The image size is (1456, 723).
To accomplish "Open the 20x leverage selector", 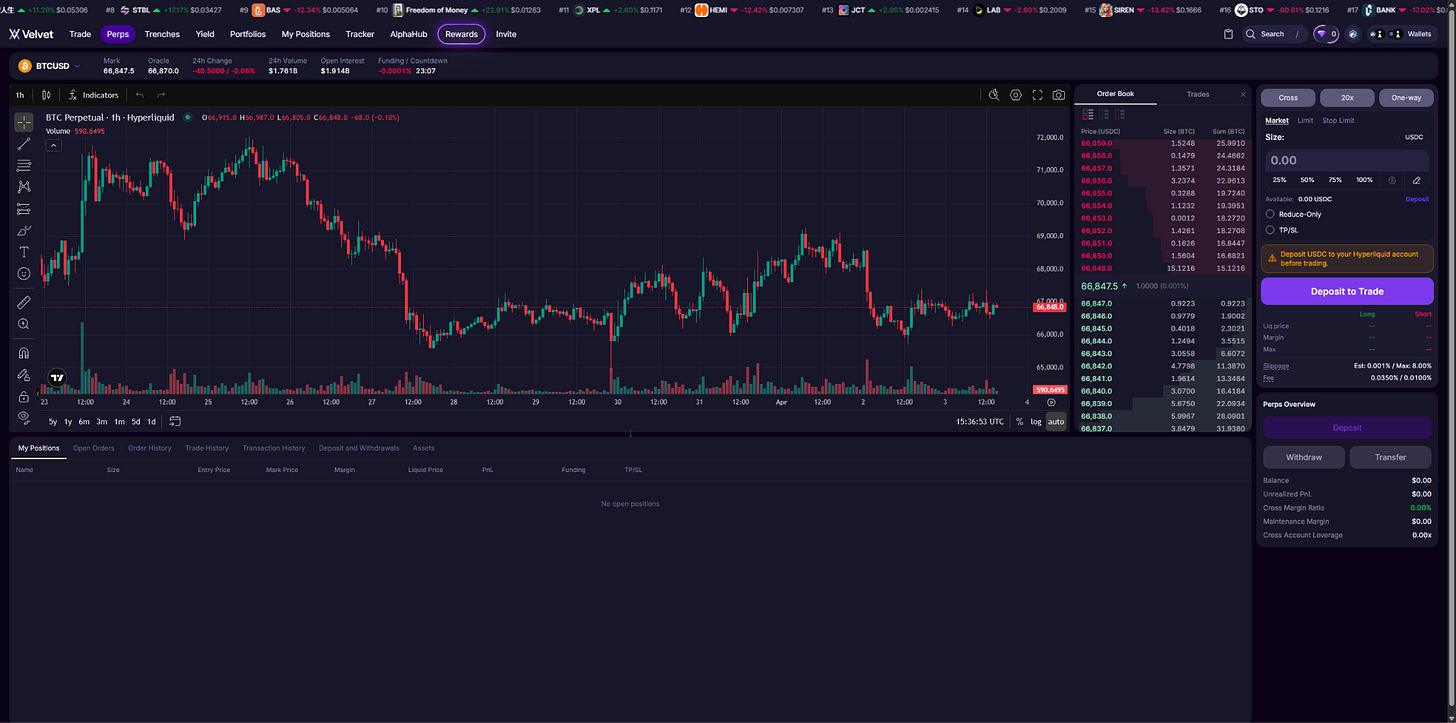I will (x=1347, y=97).
